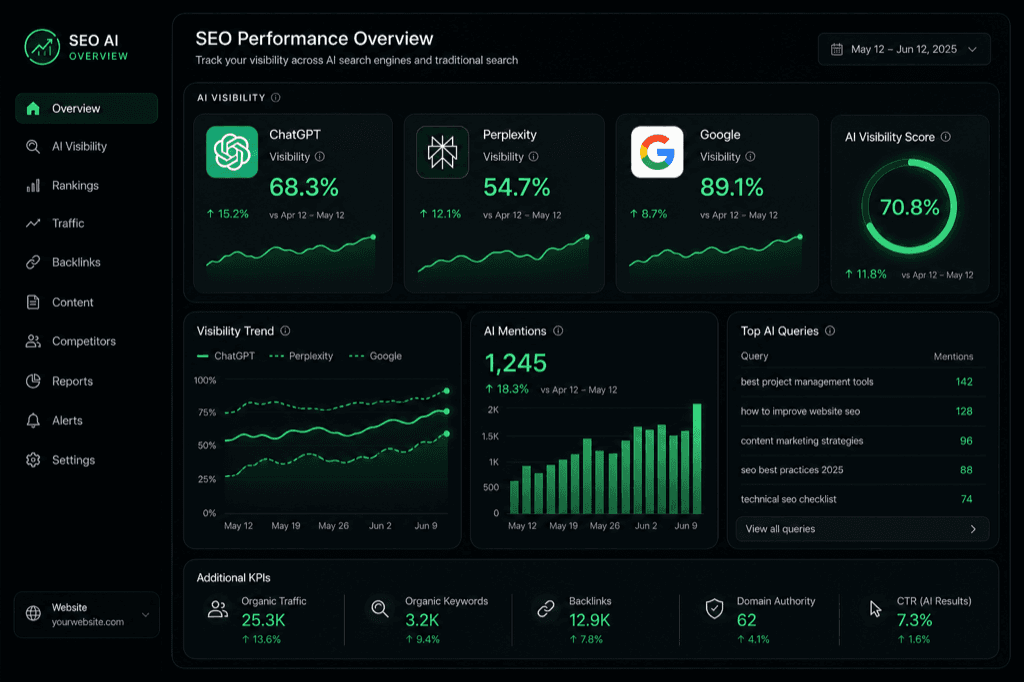Click the info icon beside Visibility Trend

pos(285,331)
